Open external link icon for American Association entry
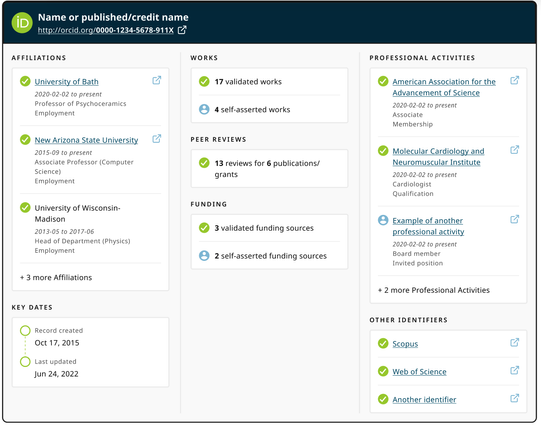Viewport: 541px width, 426px height. [514, 80]
